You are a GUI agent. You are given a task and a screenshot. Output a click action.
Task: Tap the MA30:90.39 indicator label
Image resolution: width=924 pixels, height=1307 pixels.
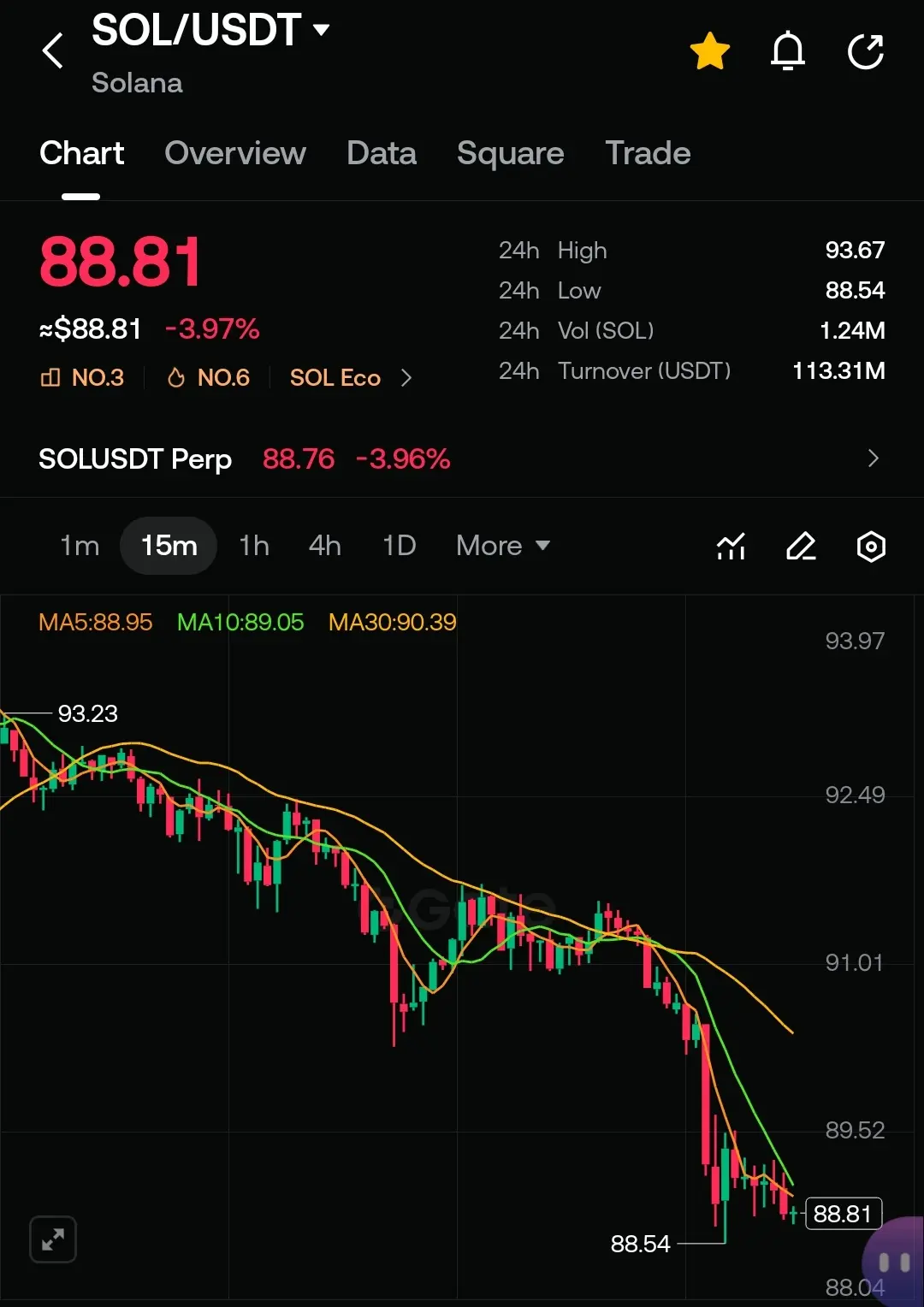click(x=393, y=622)
